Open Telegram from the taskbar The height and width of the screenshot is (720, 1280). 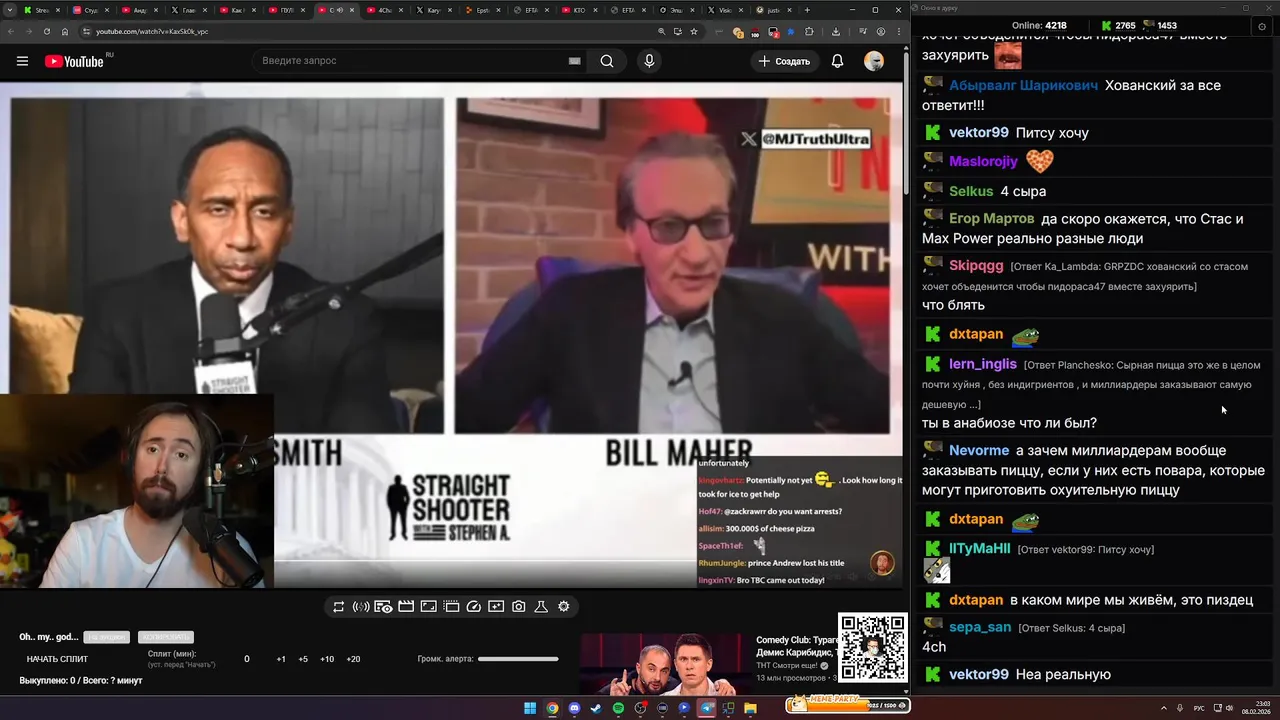[706, 708]
